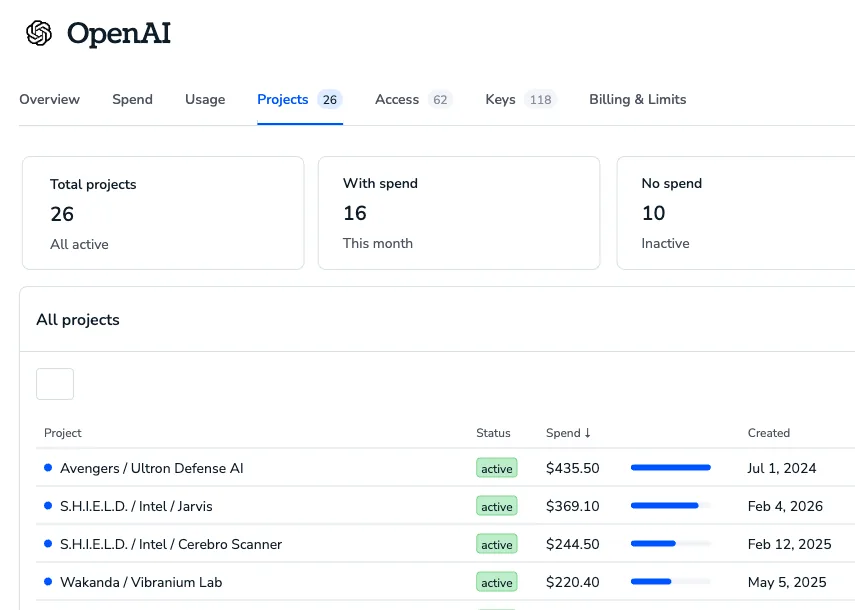855x610 pixels.
Task: Select the Projects tab
Action: pyautogui.click(x=300, y=99)
